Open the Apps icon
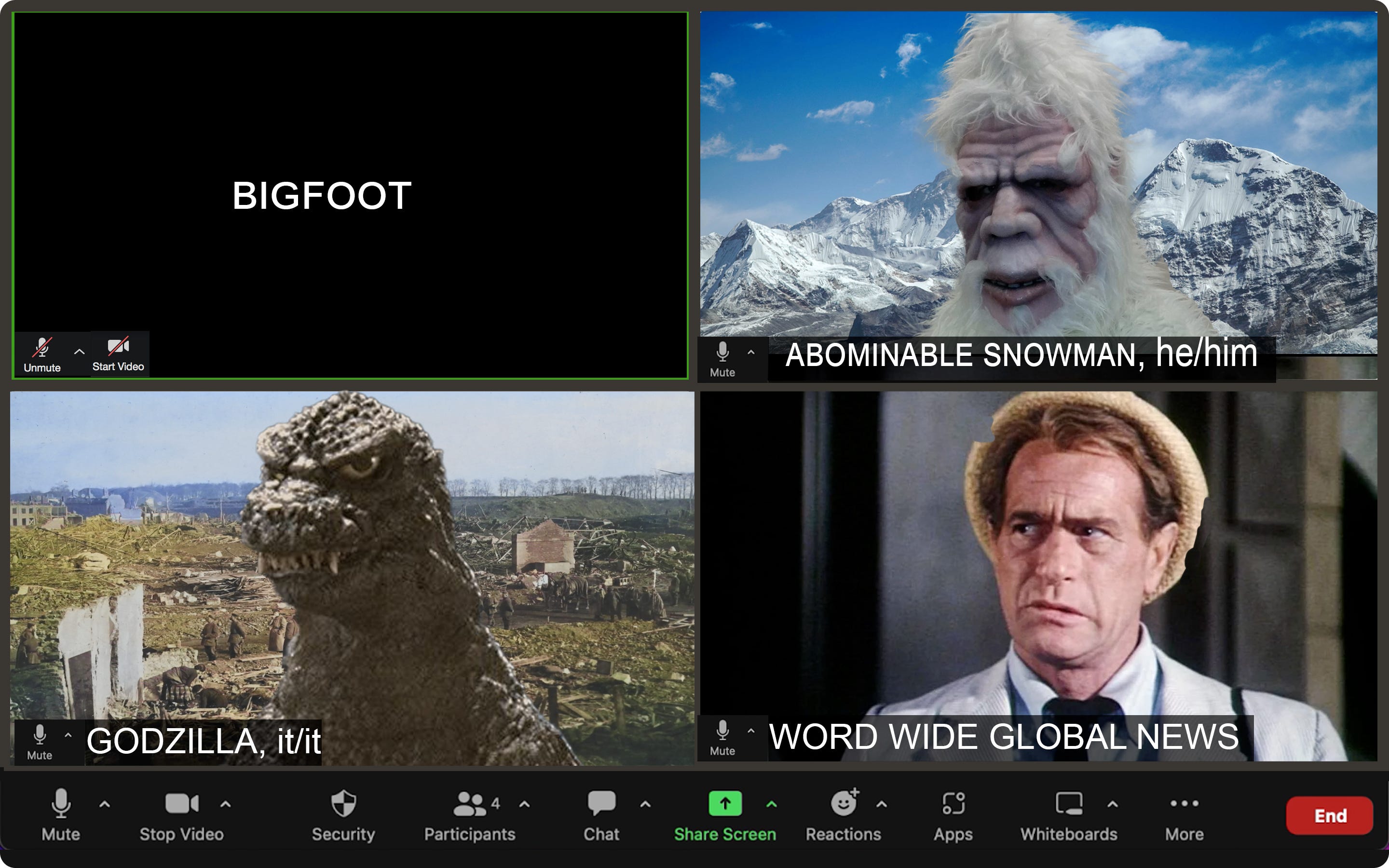Viewport: 1389px width, 868px height. point(953,803)
